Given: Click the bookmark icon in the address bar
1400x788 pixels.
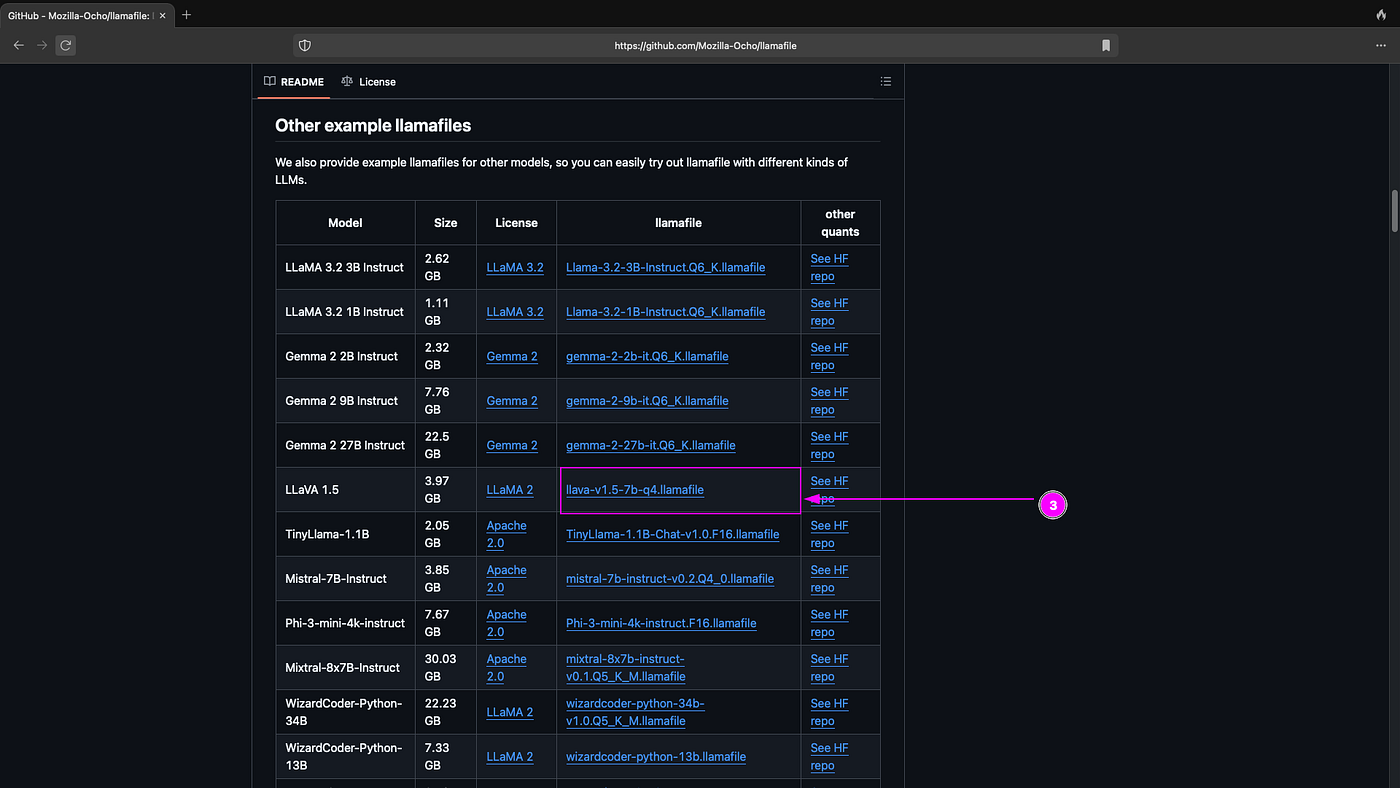Looking at the screenshot, I should [1106, 45].
